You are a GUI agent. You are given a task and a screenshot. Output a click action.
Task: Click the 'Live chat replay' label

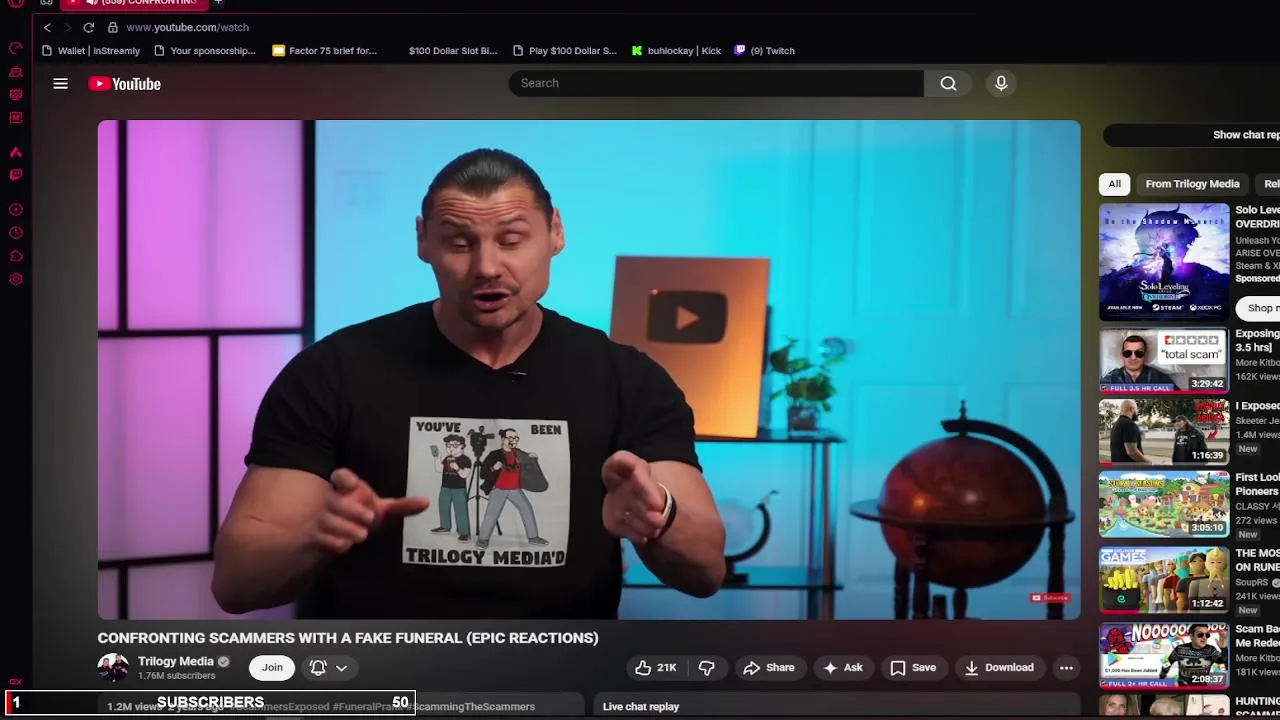(x=641, y=706)
